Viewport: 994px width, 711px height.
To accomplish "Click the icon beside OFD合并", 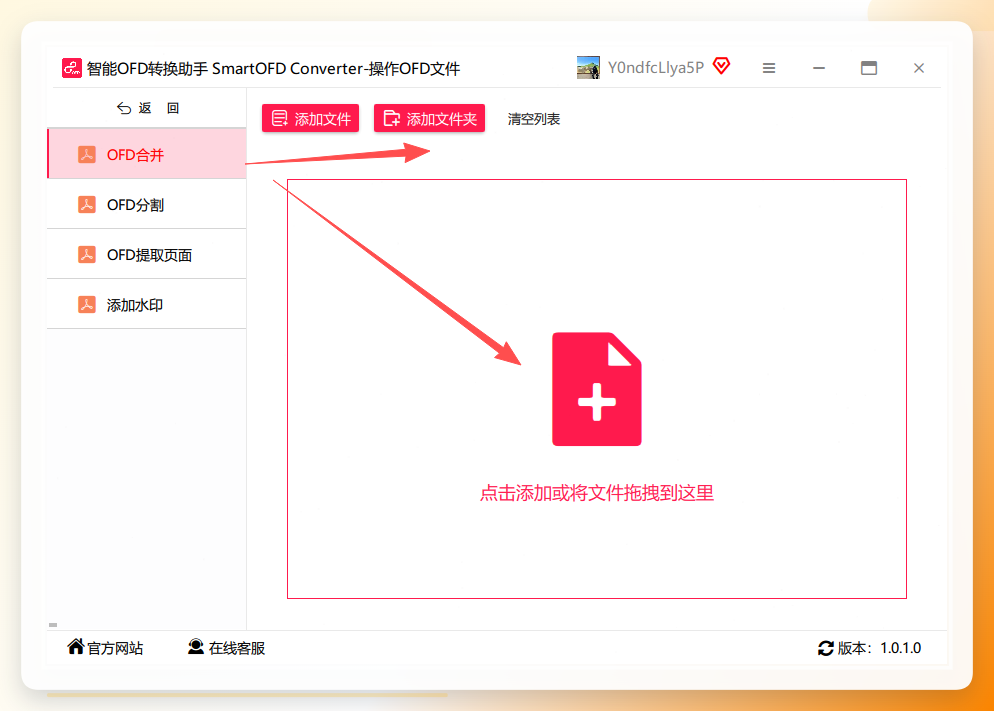I will pos(87,154).
